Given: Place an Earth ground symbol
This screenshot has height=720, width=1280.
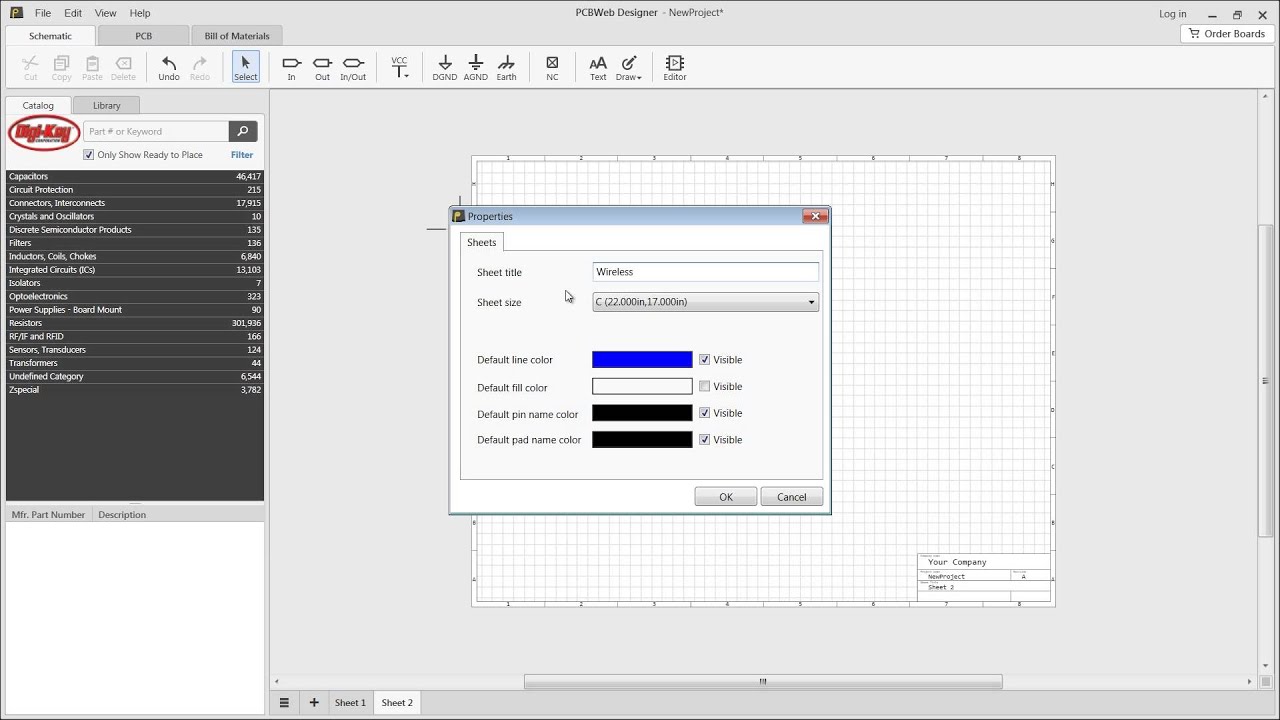Looking at the screenshot, I should 507,67.
